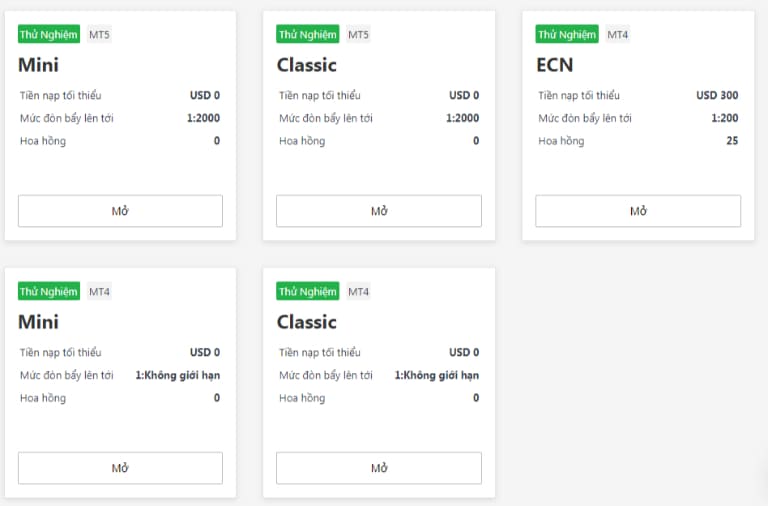Click the MT5 tag on the top Mini card
Screen dimensions: 768x506
100,35
